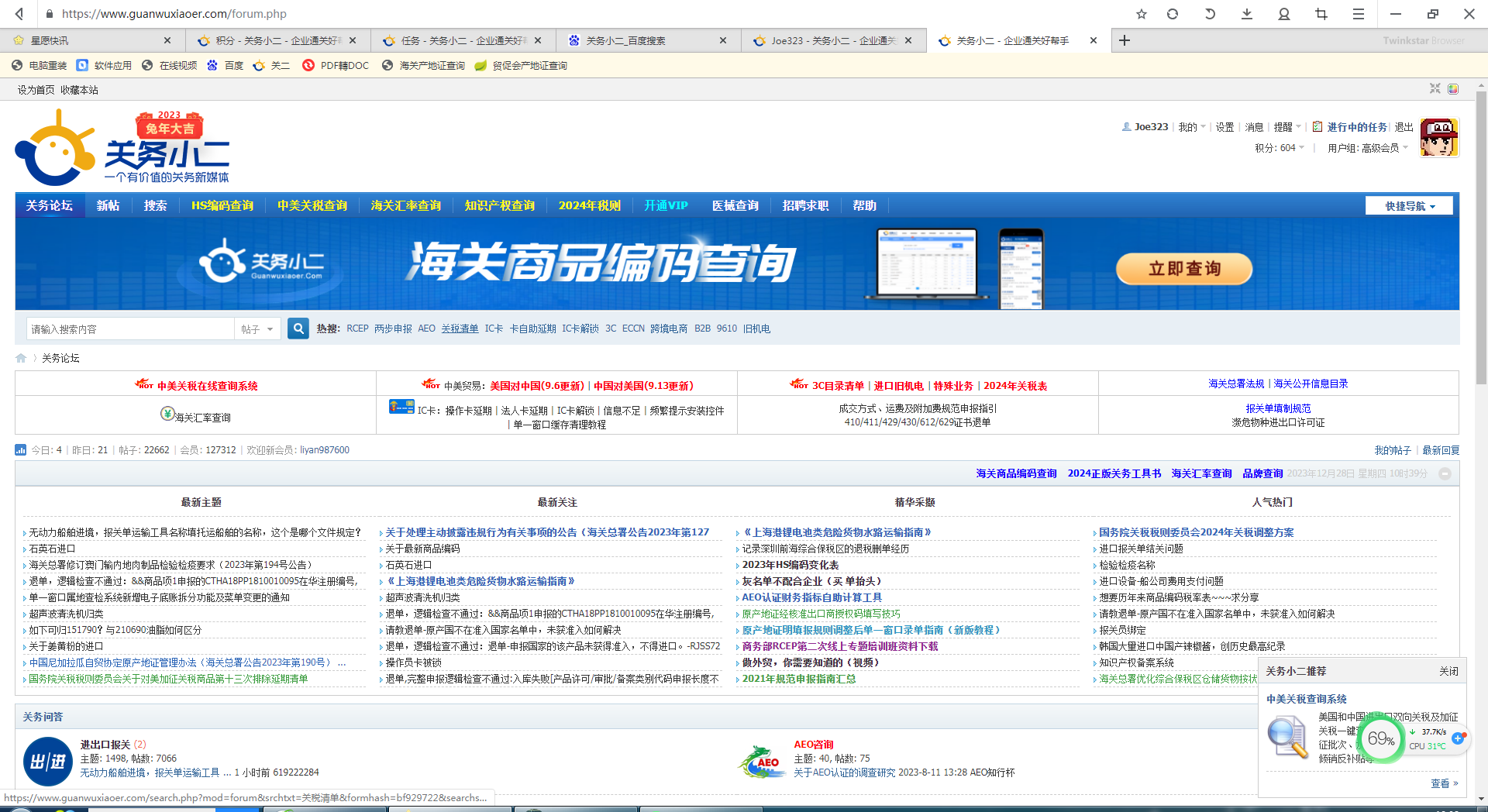This screenshot has height=812, width=1488.
Task: Open the 2023年HS编码变化表 post
Action: (x=790, y=565)
